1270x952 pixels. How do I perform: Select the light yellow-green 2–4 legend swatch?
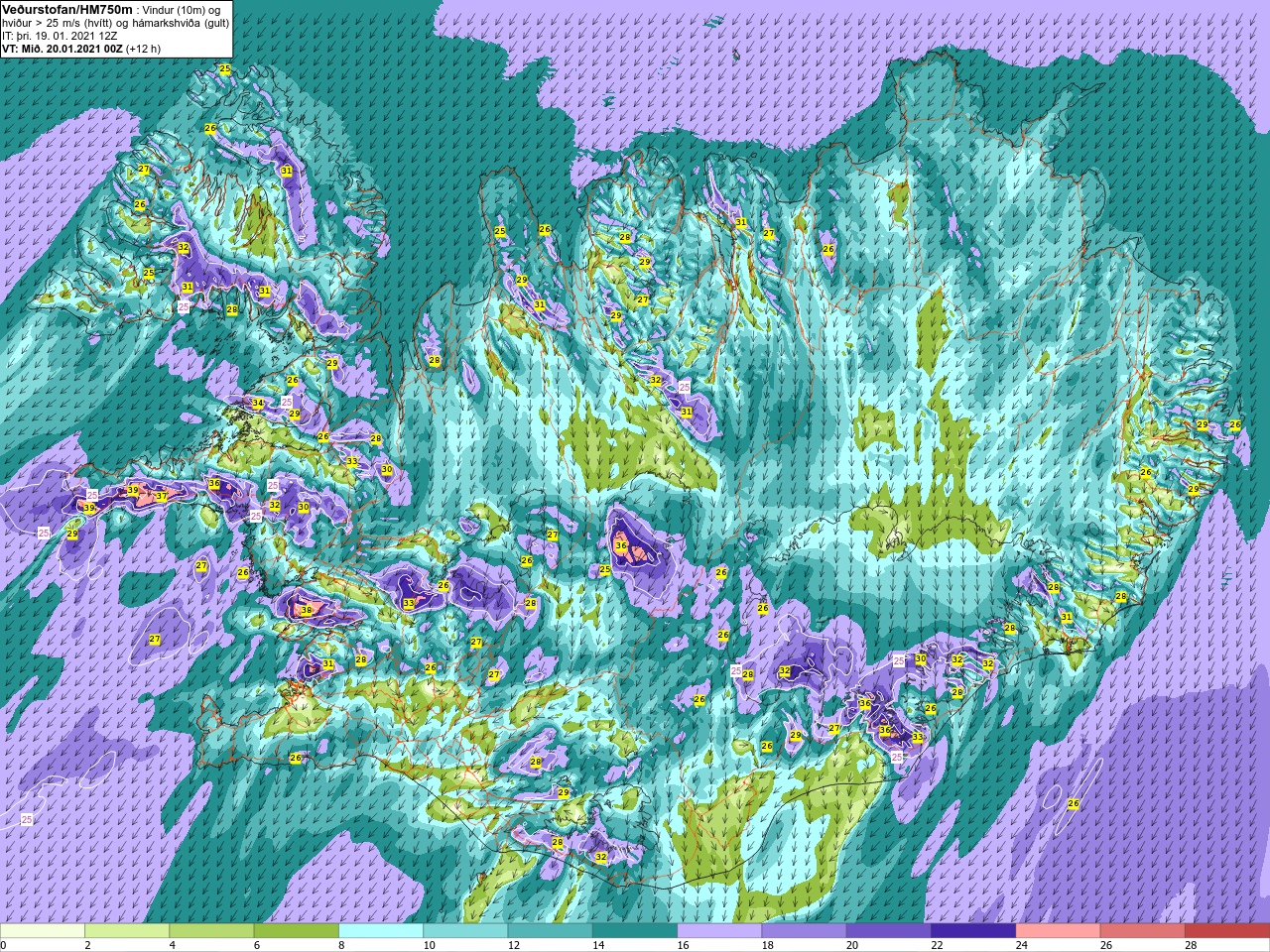[x=127, y=931]
